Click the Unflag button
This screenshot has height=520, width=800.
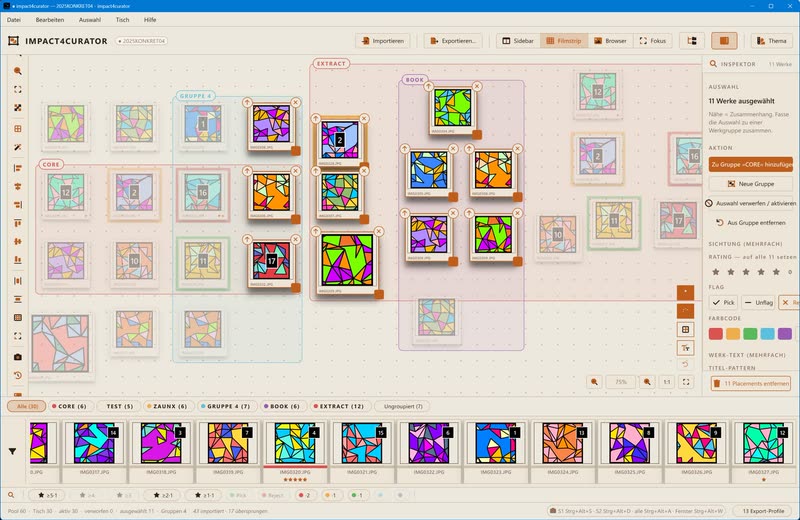[x=758, y=303]
